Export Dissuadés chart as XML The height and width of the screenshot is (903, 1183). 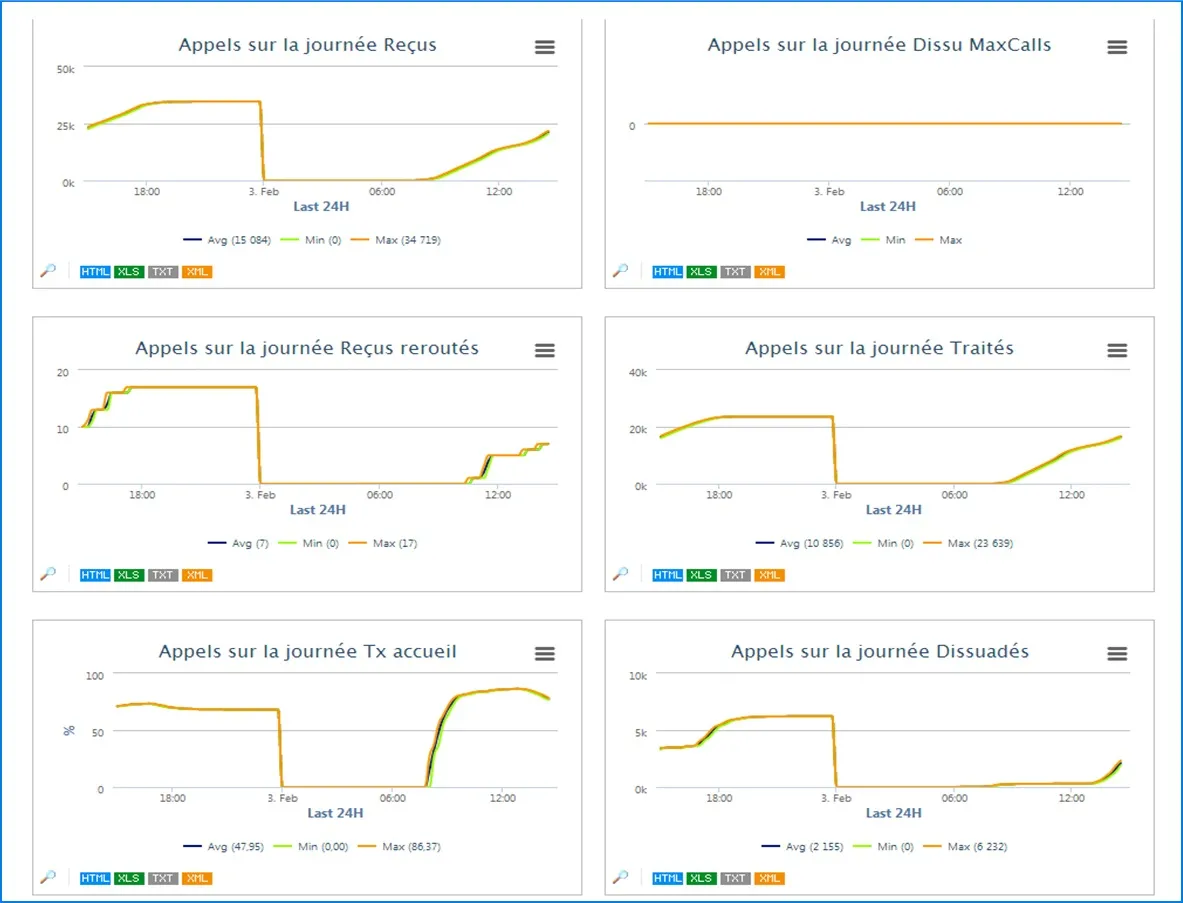(x=769, y=878)
